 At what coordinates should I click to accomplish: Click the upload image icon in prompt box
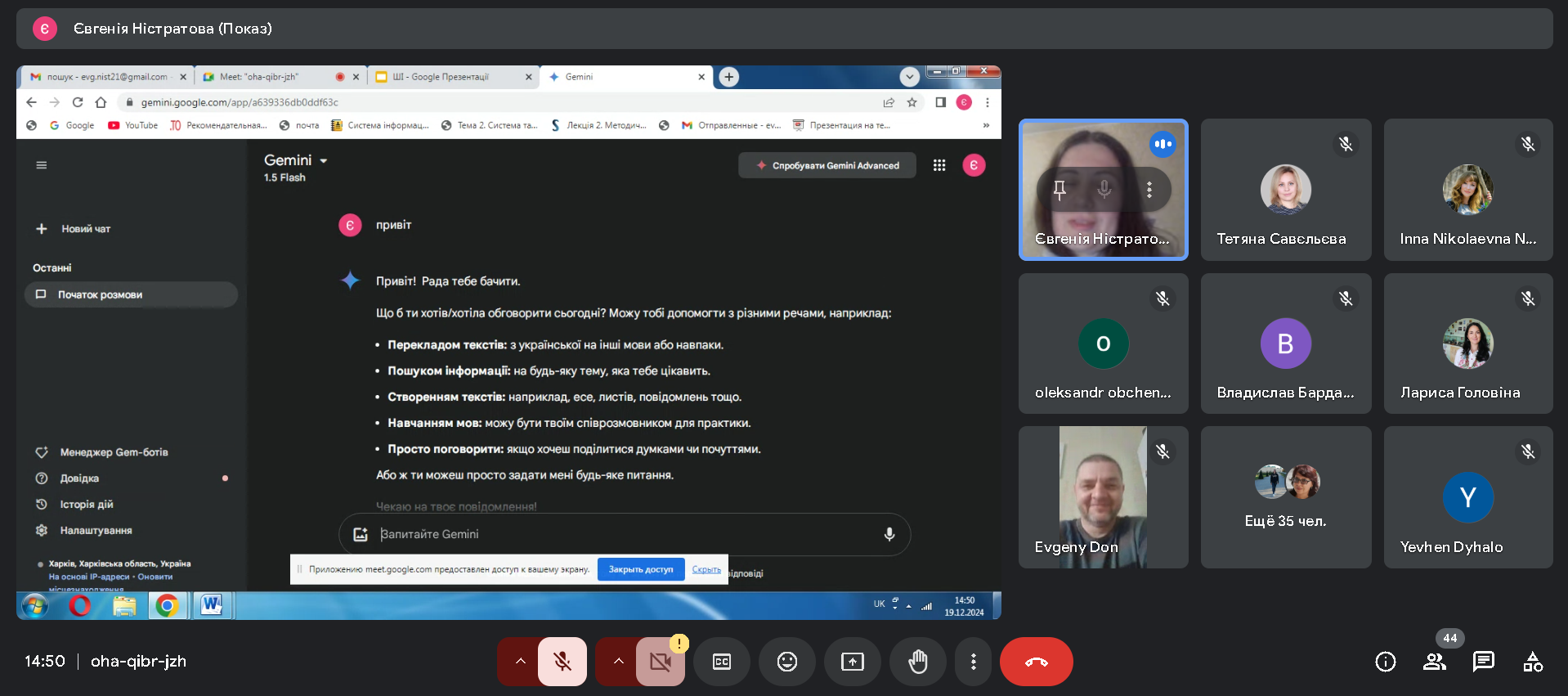point(361,534)
